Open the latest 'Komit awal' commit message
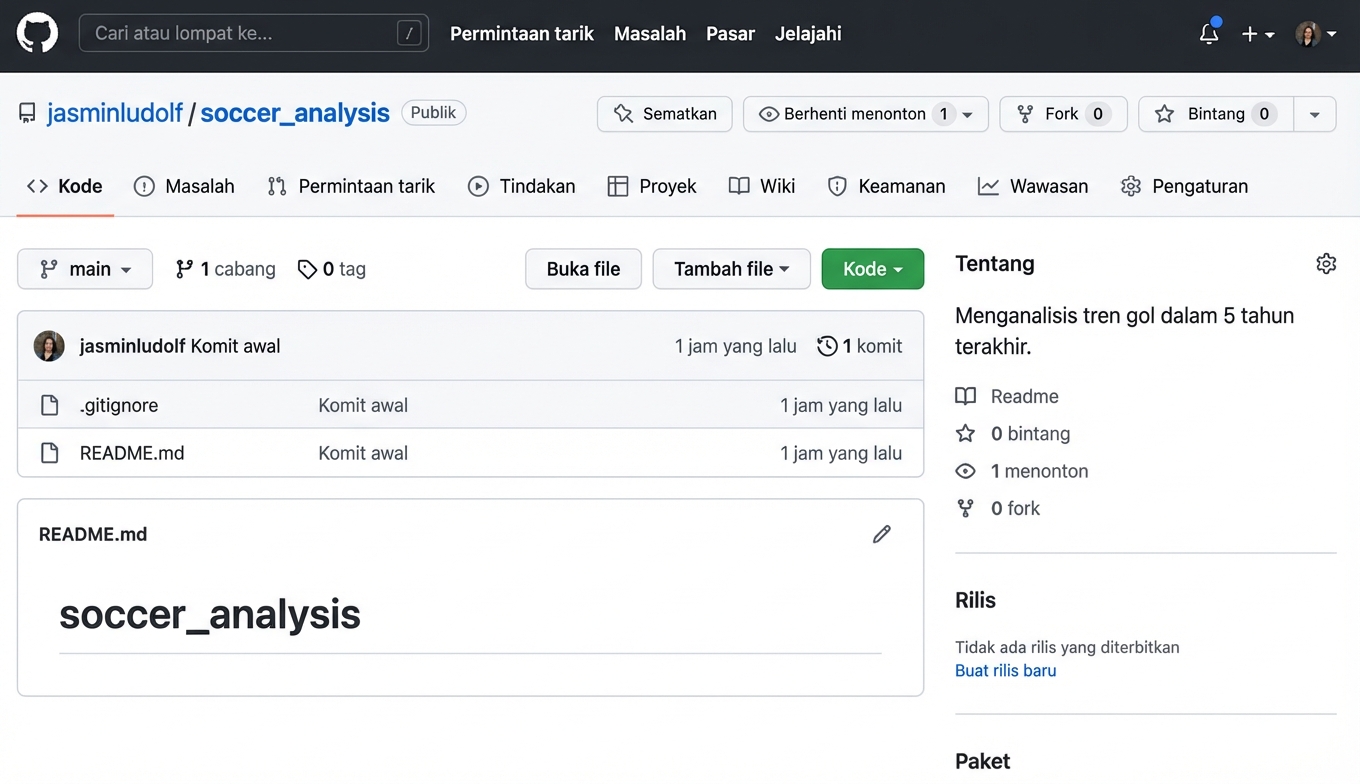Viewport: 1360px width, 784px height. [236, 346]
